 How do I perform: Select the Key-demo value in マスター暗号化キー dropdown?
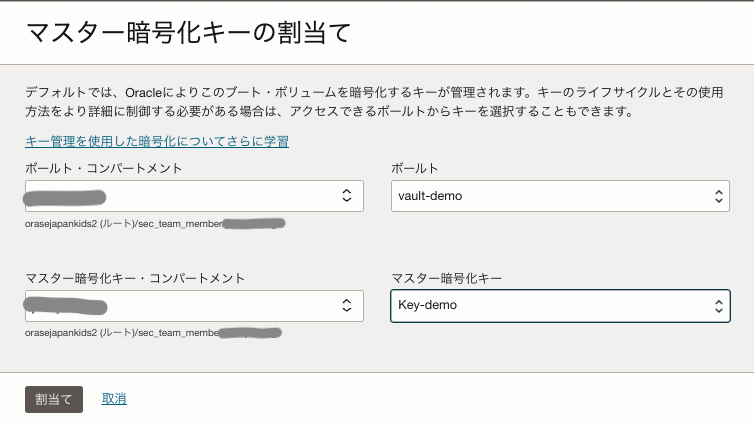tap(428, 306)
